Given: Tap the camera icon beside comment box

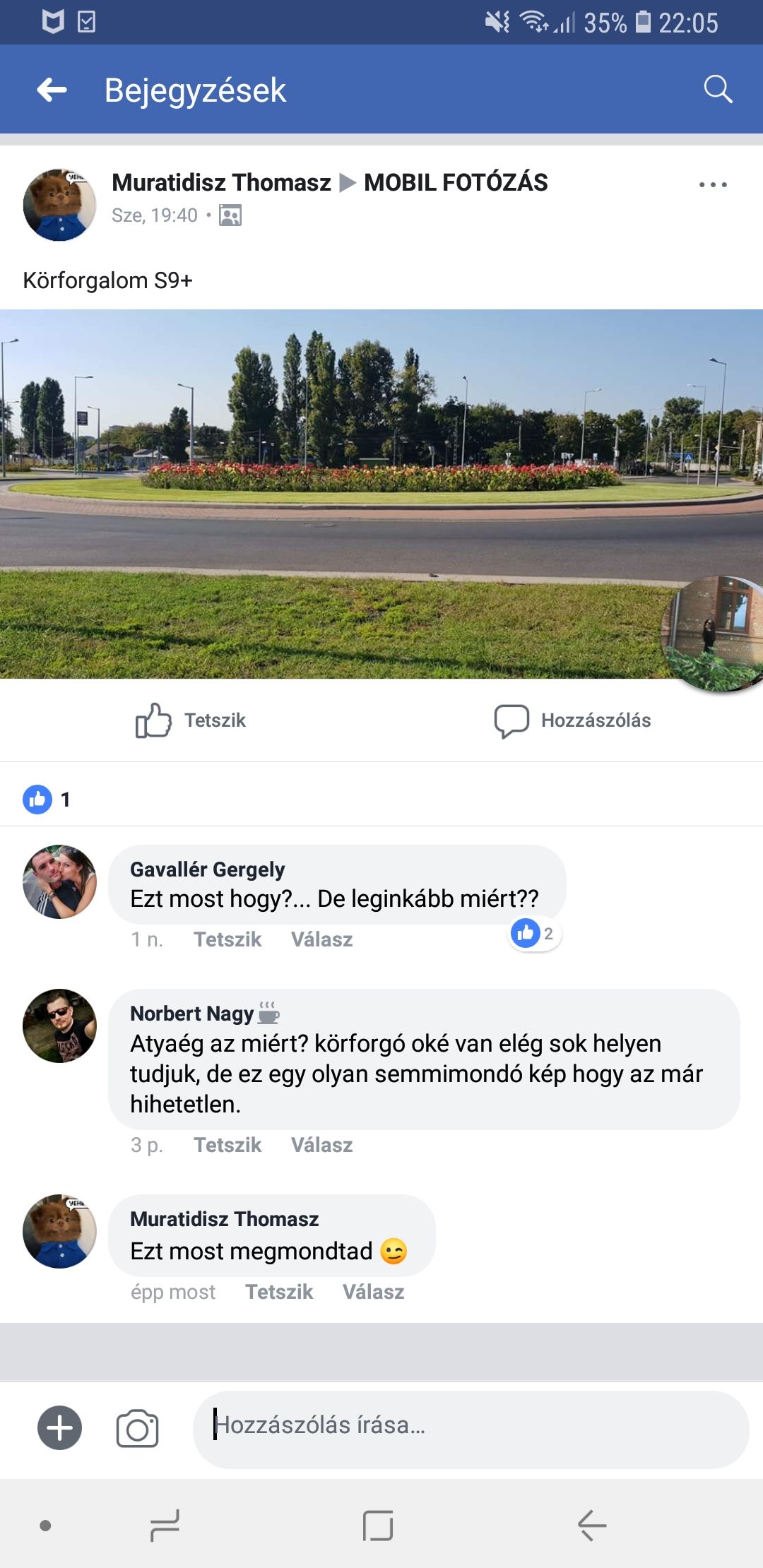Looking at the screenshot, I should pyautogui.click(x=137, y=1428).
